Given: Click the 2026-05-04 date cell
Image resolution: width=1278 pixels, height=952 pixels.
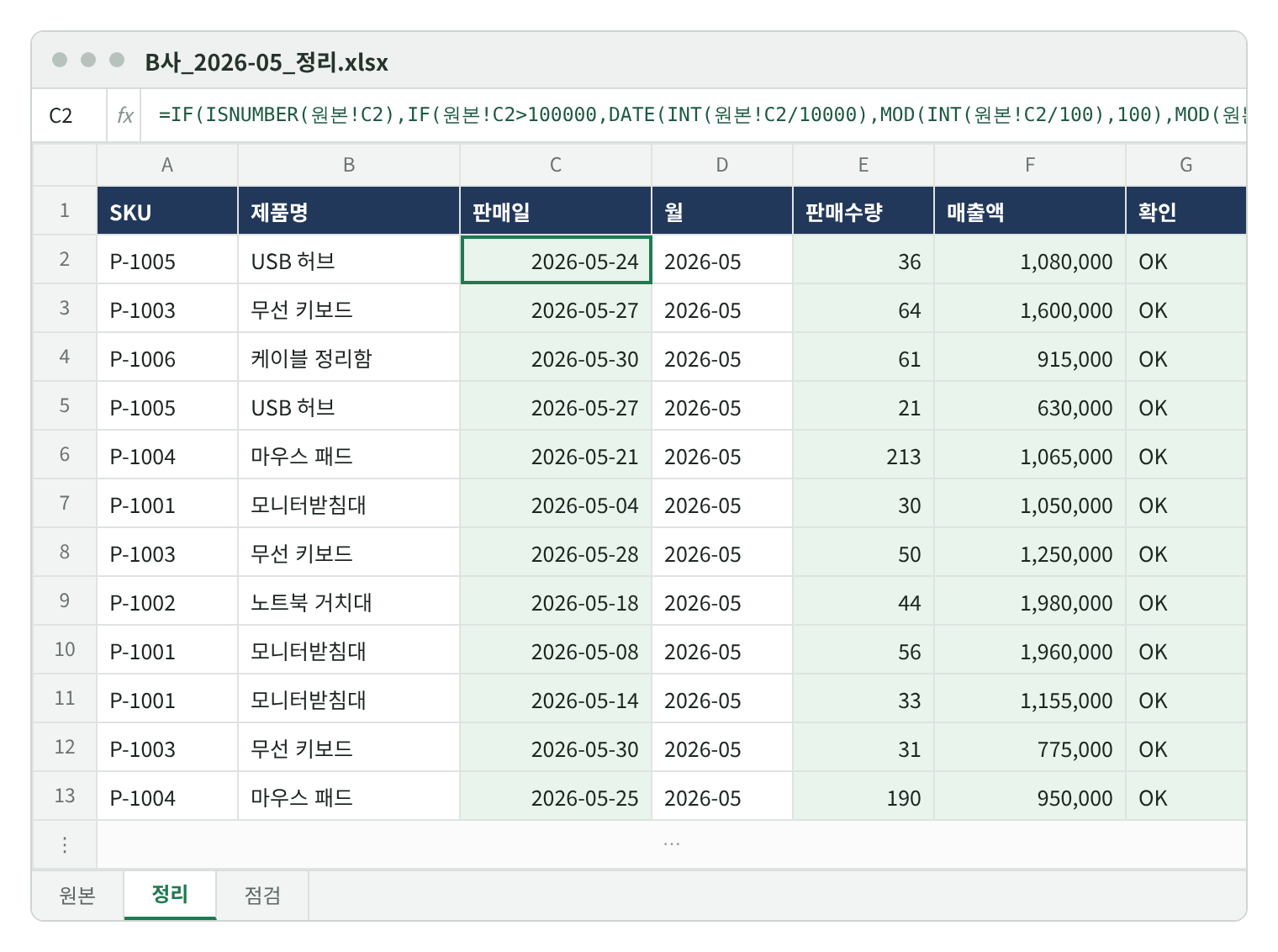Looking at the screenshot, I should 556,504.
